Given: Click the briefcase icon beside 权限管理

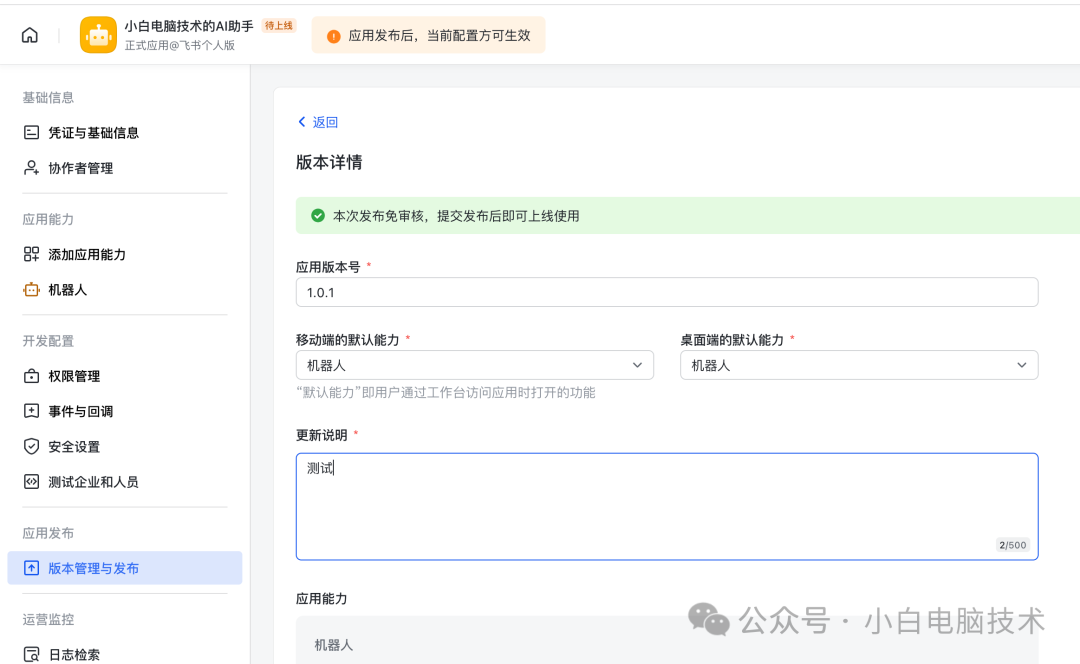Looking at the screenshot, I should tap(31, 376).
